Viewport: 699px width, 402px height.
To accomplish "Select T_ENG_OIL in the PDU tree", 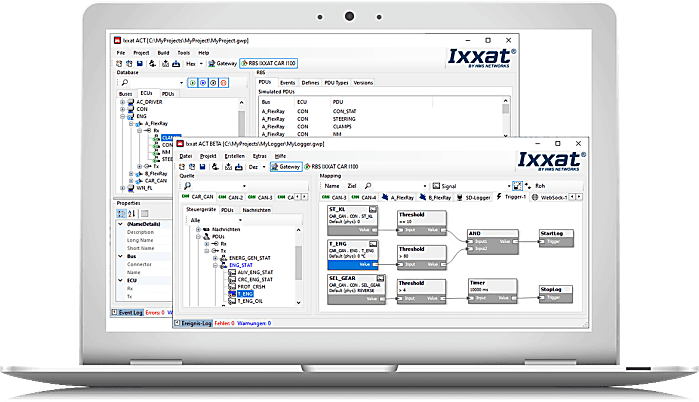I will pyautogui.click(x=250, y=301).
